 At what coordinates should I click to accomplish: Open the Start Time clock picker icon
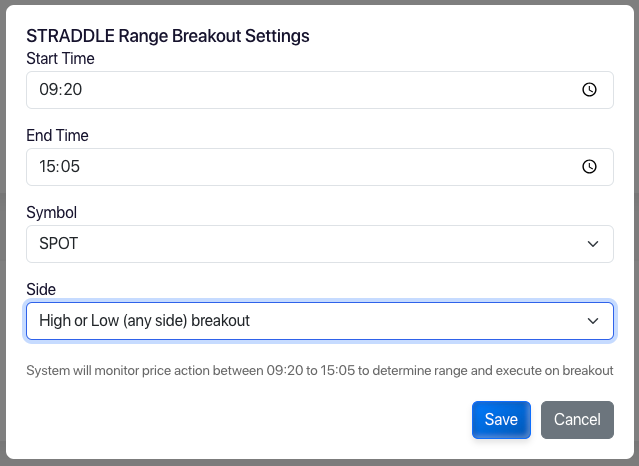[x=589, y=90]
